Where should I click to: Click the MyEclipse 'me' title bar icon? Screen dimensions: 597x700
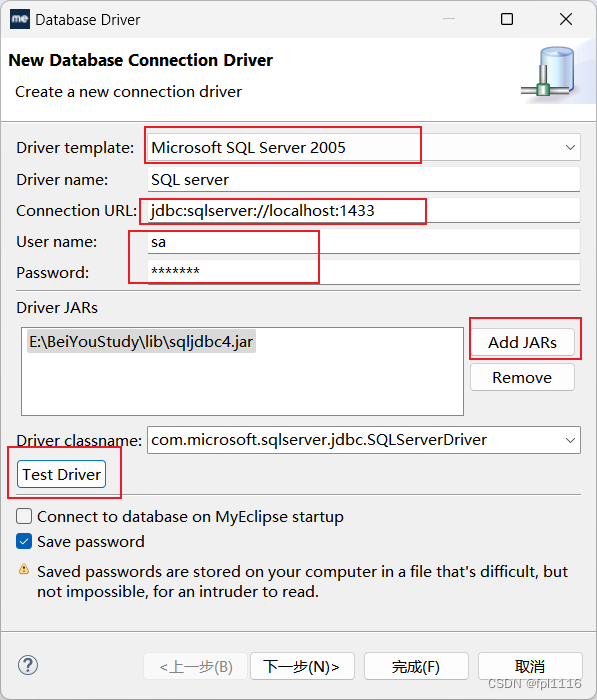click(20, 19)
